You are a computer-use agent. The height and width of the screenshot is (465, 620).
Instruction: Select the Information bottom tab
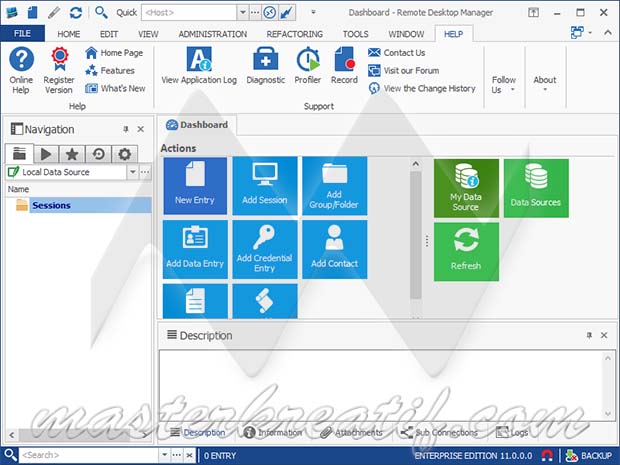point(273,433)
